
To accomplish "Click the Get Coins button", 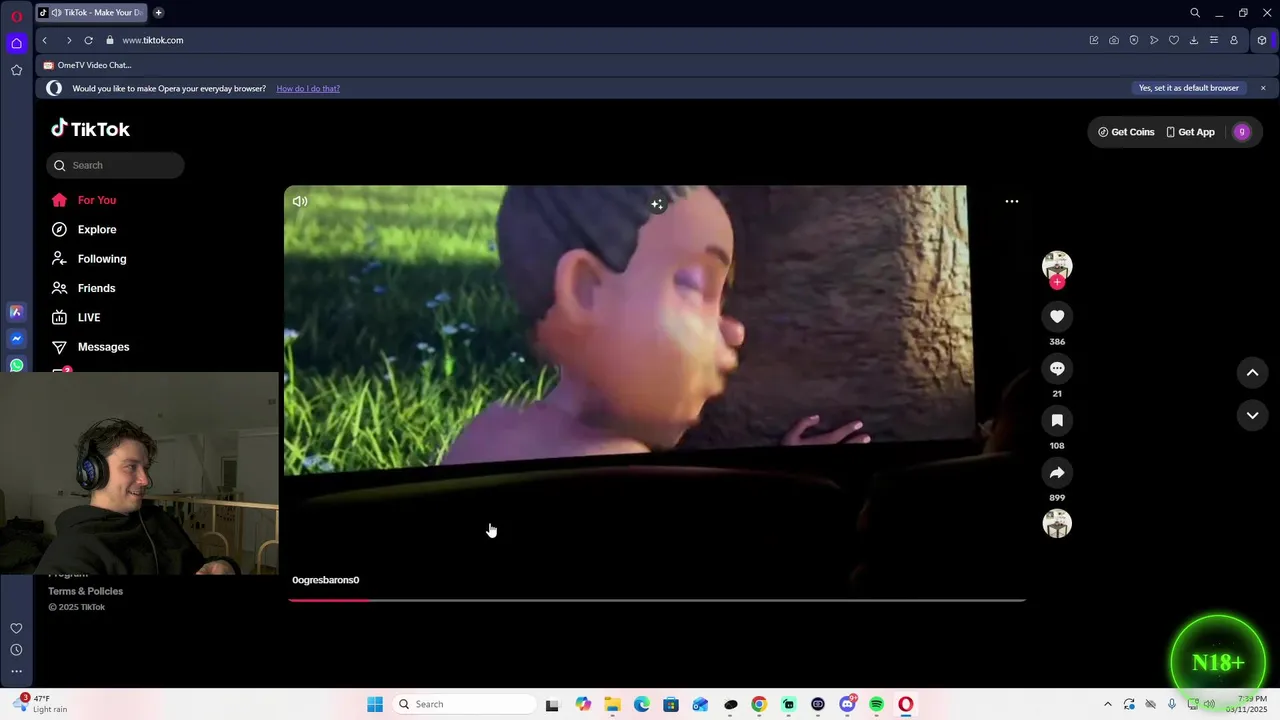I will click(x=1126, y=132).
